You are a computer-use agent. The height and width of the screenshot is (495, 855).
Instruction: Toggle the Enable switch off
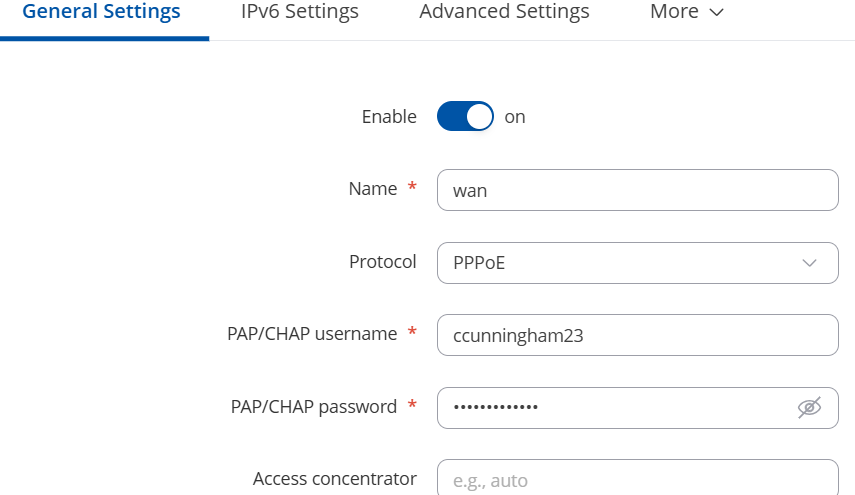click(465, 116)
